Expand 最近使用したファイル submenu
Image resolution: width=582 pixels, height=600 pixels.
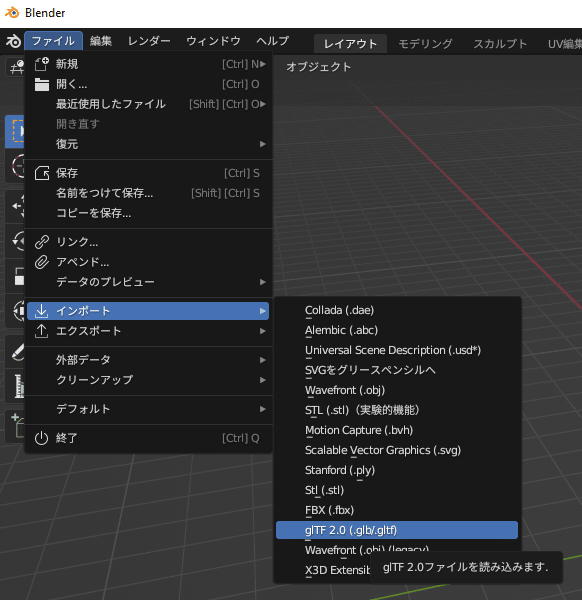click(148, 104)
